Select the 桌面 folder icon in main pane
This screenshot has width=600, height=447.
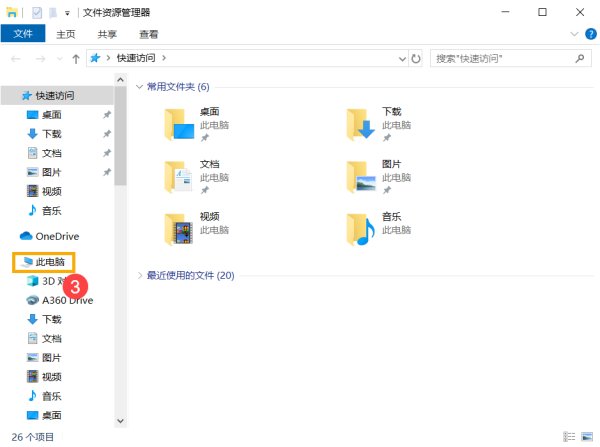tap(179, 125)
